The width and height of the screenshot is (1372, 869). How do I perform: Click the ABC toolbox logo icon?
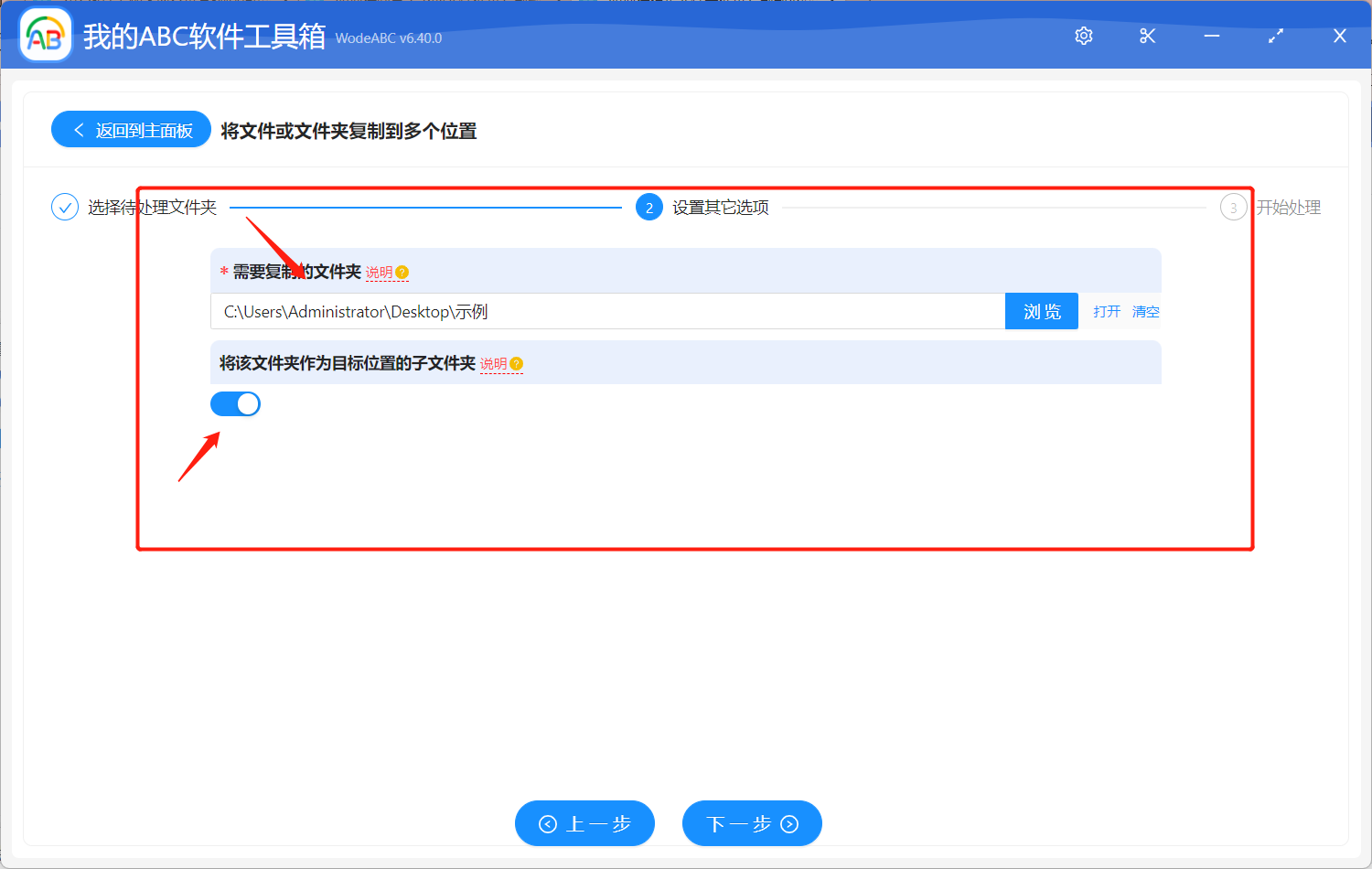coord(45,34)
